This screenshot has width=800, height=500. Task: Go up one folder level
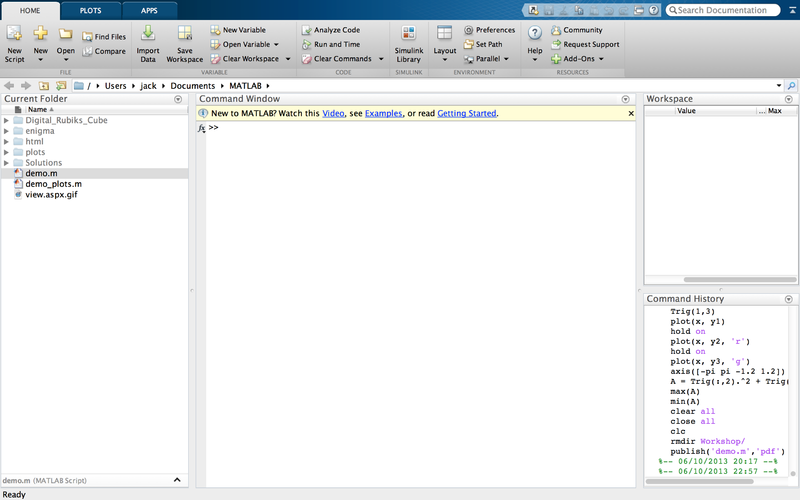pos(44,86)
